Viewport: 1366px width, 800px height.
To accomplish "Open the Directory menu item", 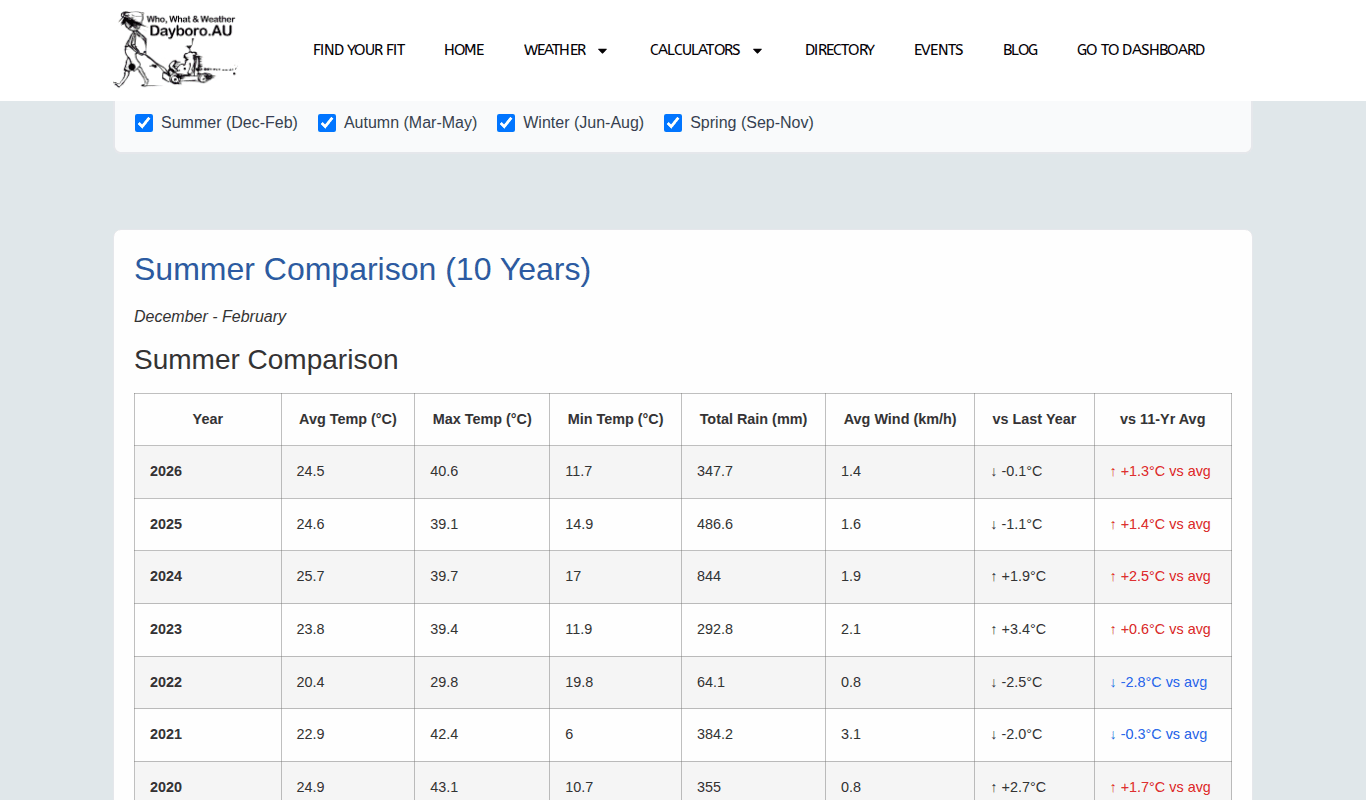I will click(840, 50).
